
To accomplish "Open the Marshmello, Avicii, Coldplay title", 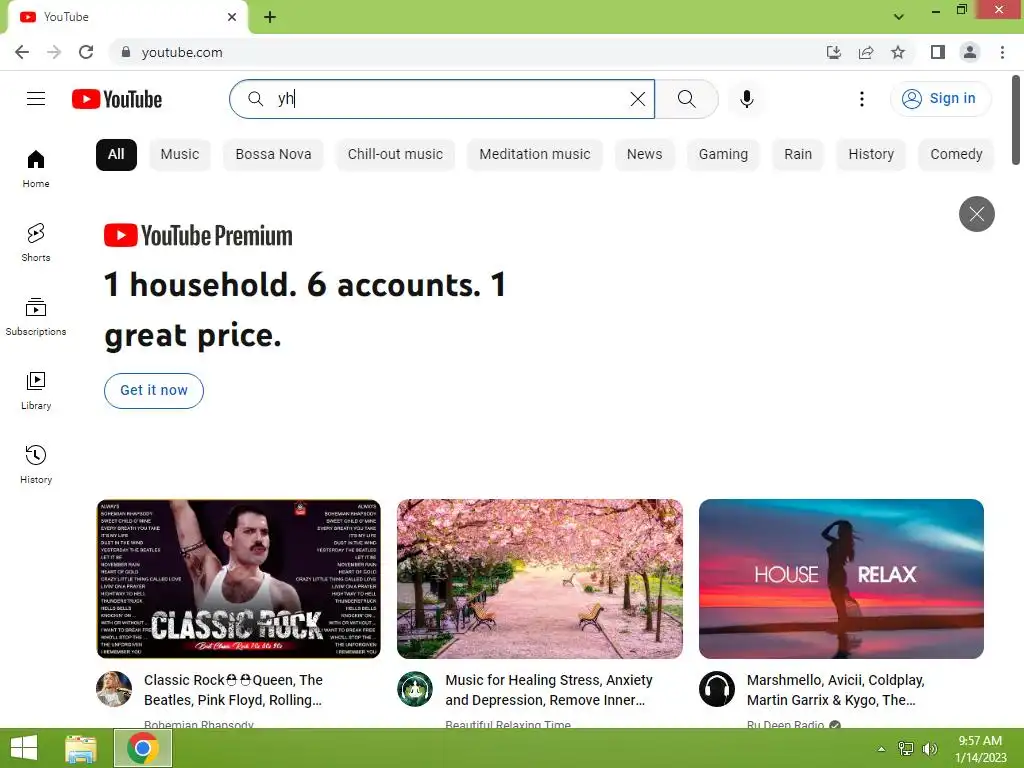I will point(835,690).
